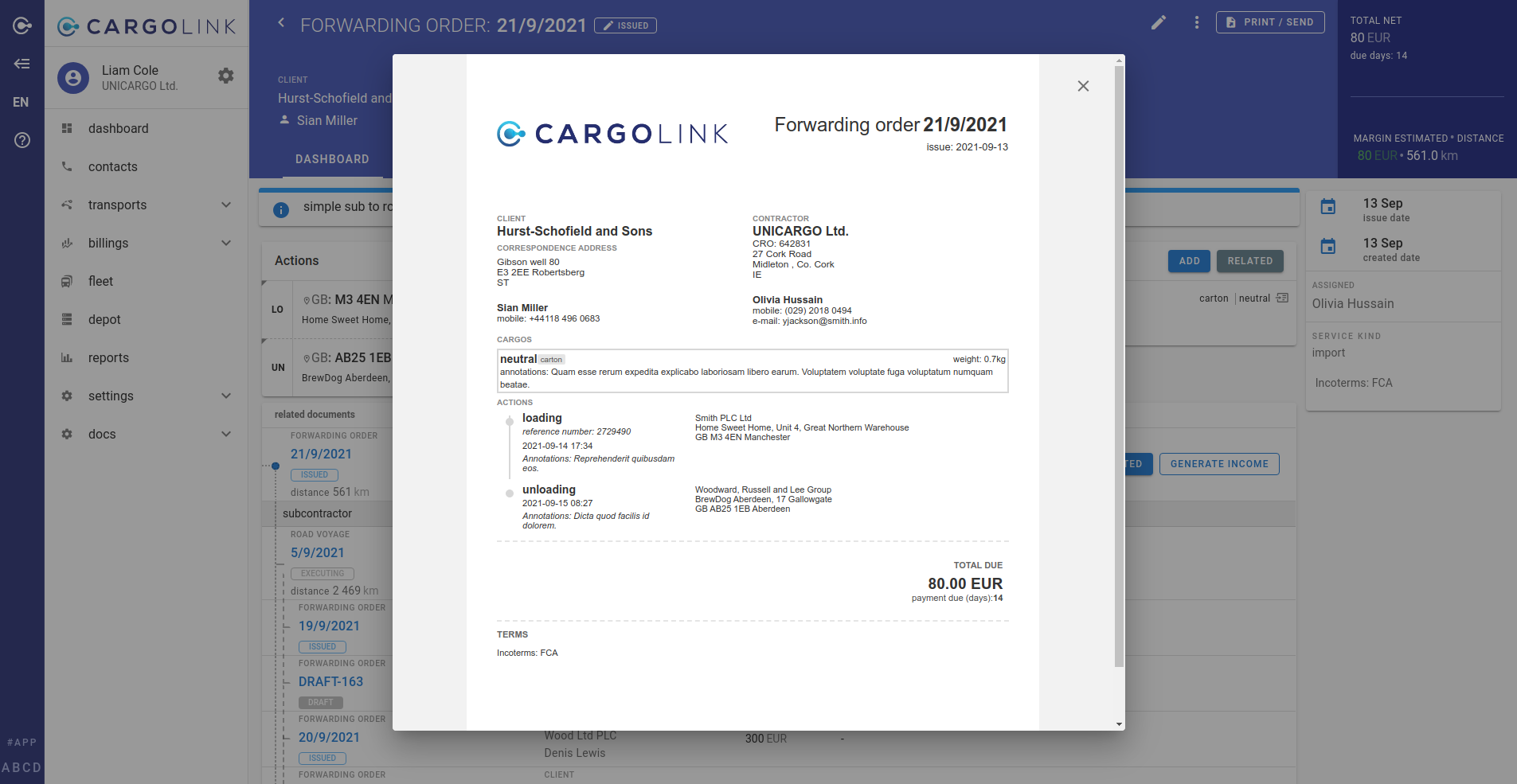Screen dimensions: 1517x784
Task: Go to depot section
Action: 147,319
